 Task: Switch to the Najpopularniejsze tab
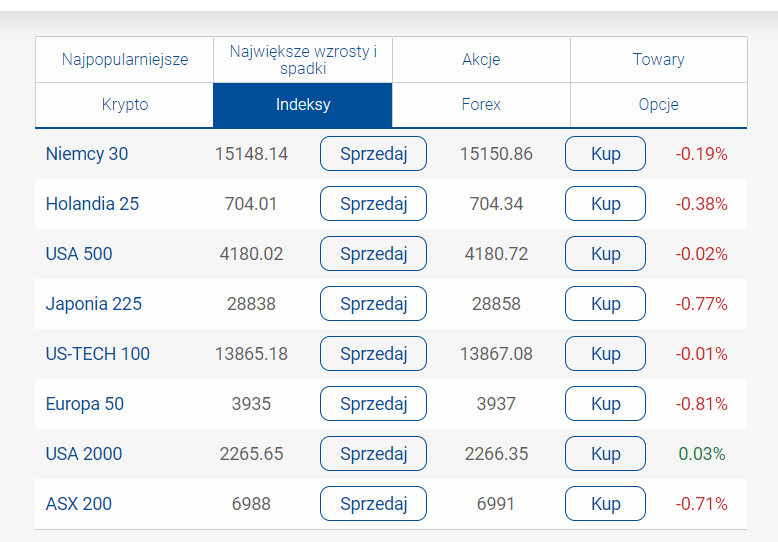pyautogui.click(x=125, y=59)
